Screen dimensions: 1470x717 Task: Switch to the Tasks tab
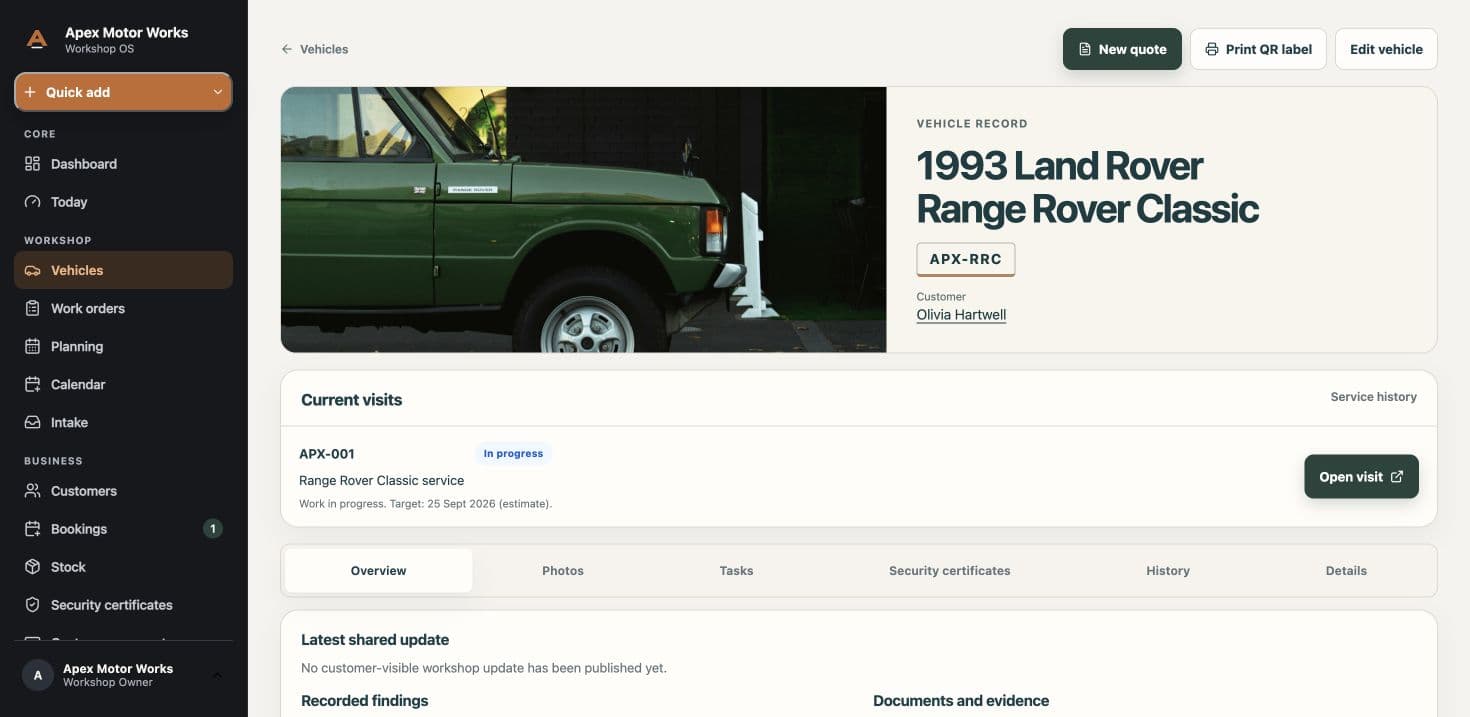[736, 571]
